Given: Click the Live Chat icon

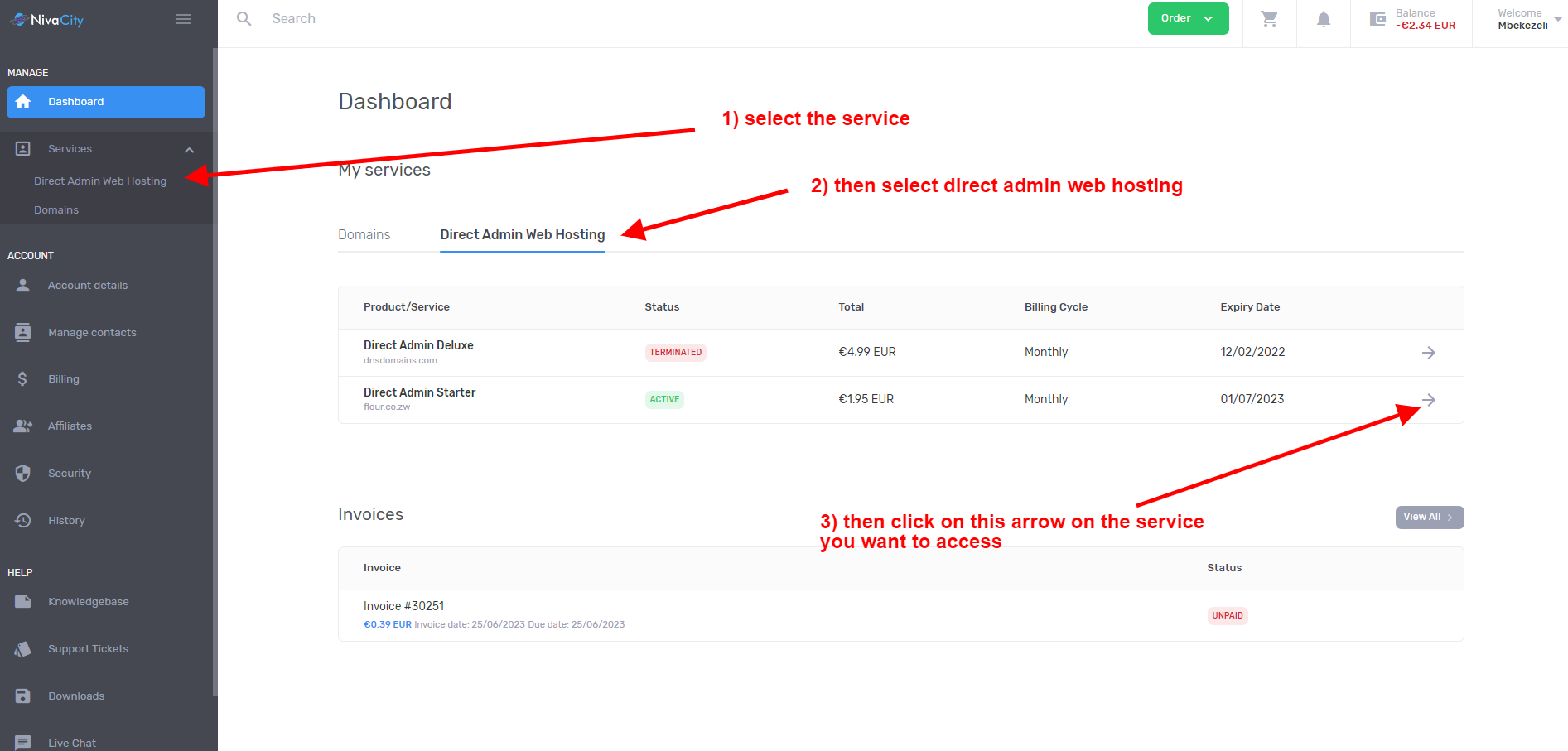Looking at the screenshot, I should (x=23, y=743).
